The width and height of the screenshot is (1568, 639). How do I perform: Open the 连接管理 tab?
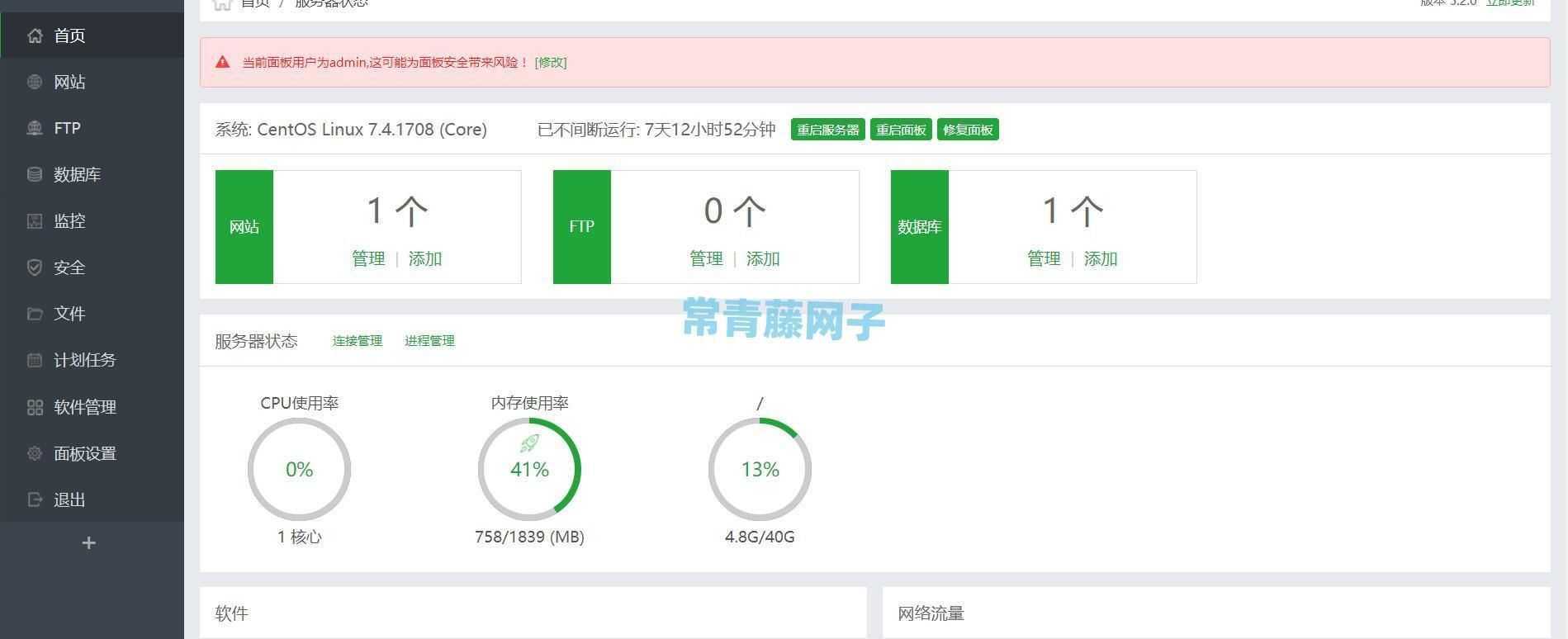[x=358, y=341]
